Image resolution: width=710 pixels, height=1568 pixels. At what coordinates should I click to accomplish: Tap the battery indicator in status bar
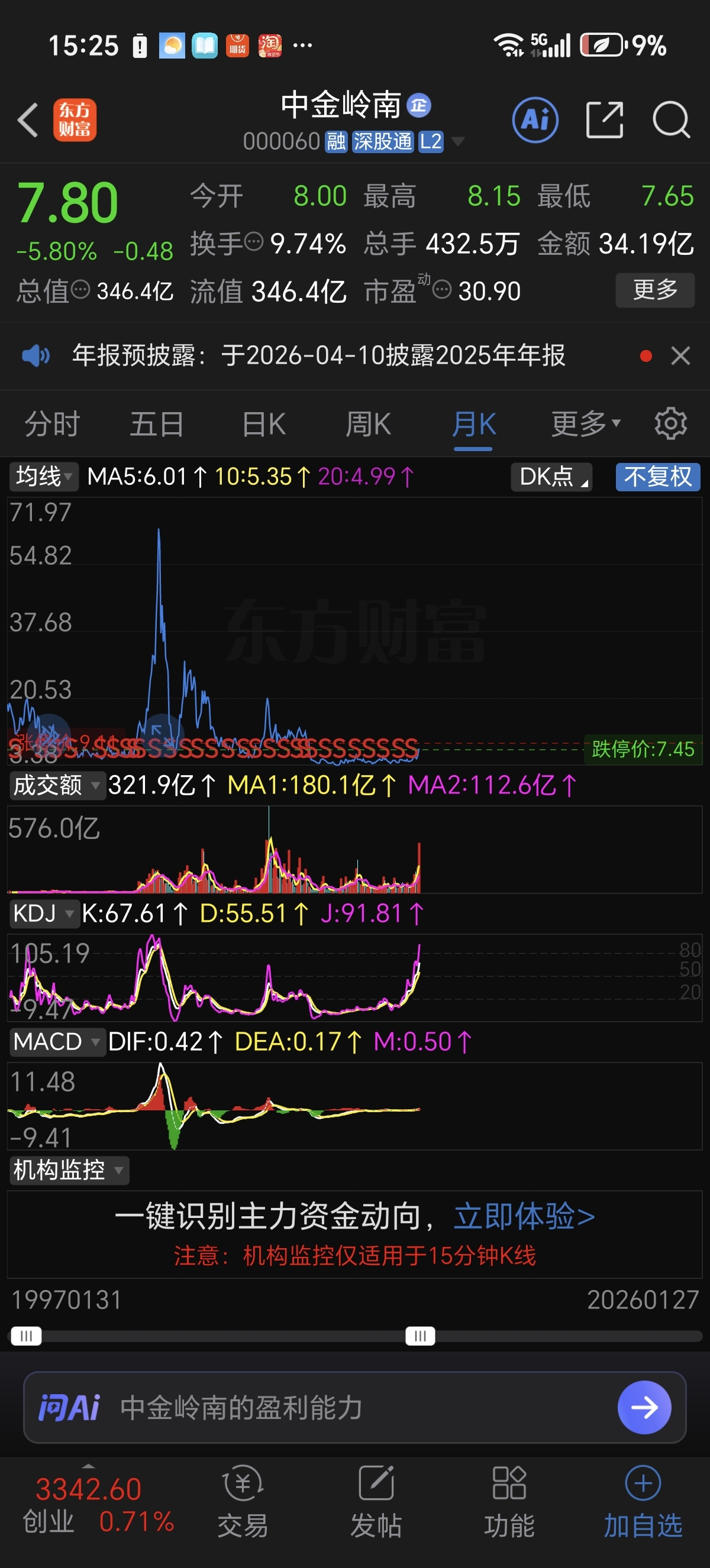click(603, 45)
